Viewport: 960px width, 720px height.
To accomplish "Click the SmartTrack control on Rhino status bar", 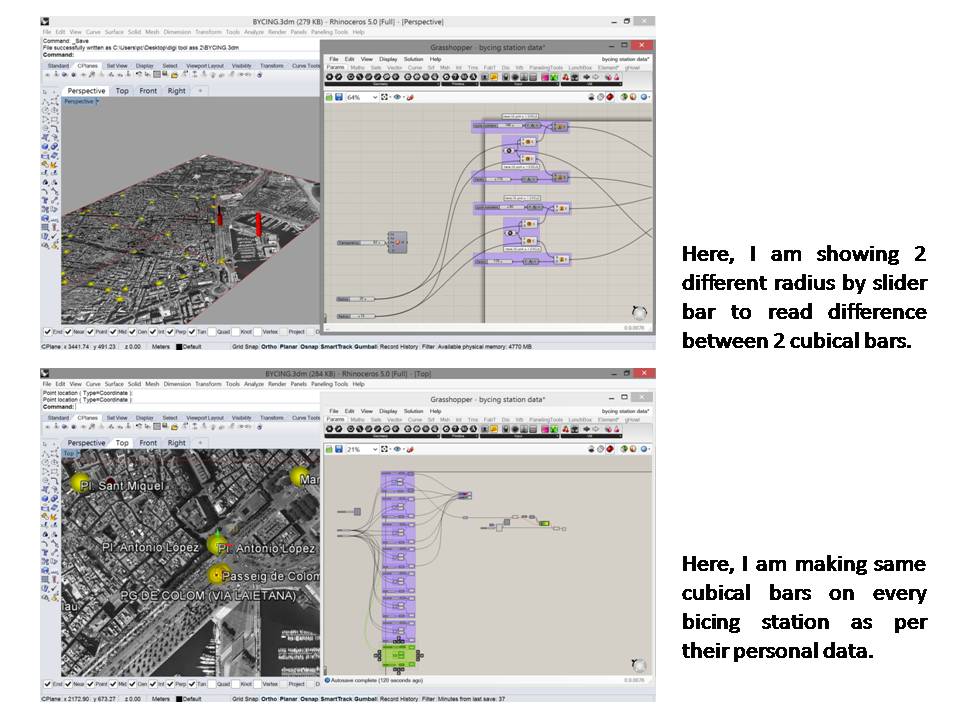I will tap(339, 346).
